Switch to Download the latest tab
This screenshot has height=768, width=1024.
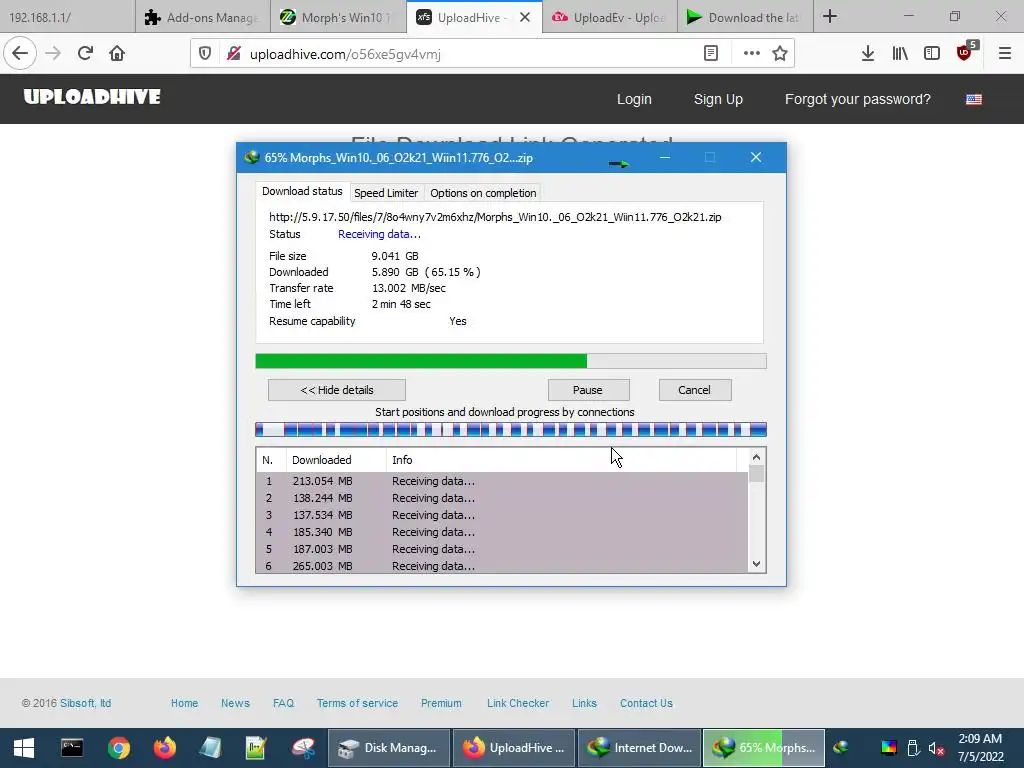pyautogui.click(x=745, y=17)
